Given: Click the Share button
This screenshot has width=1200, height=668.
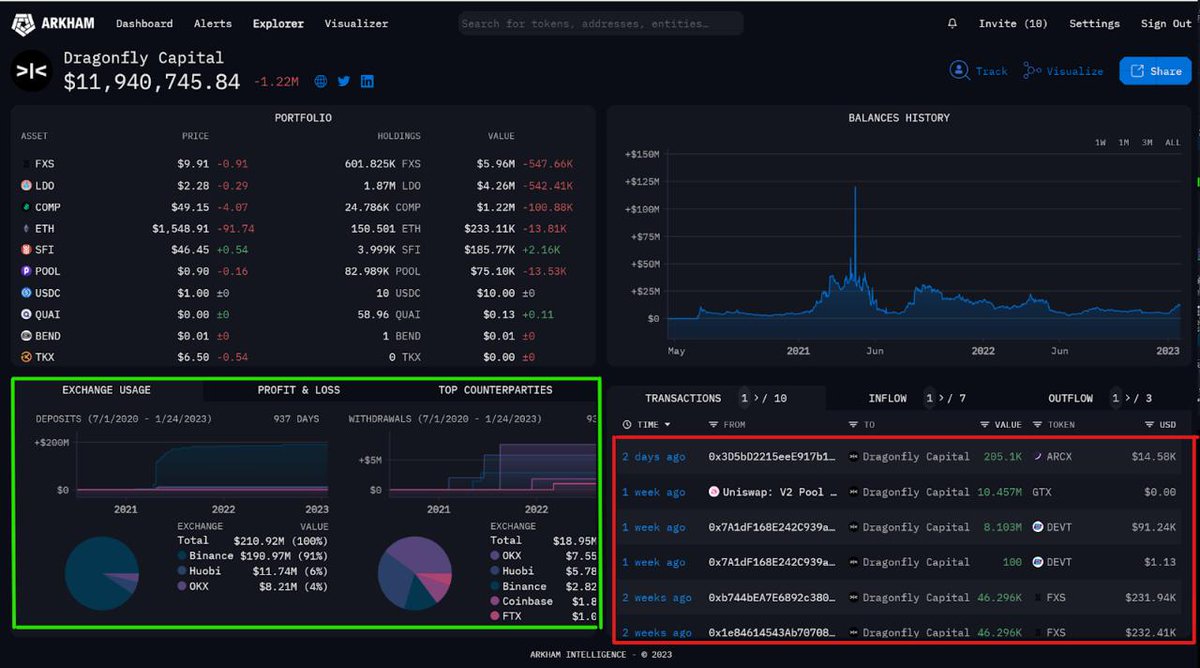Looking at the screenshot, I should 1155,71.
